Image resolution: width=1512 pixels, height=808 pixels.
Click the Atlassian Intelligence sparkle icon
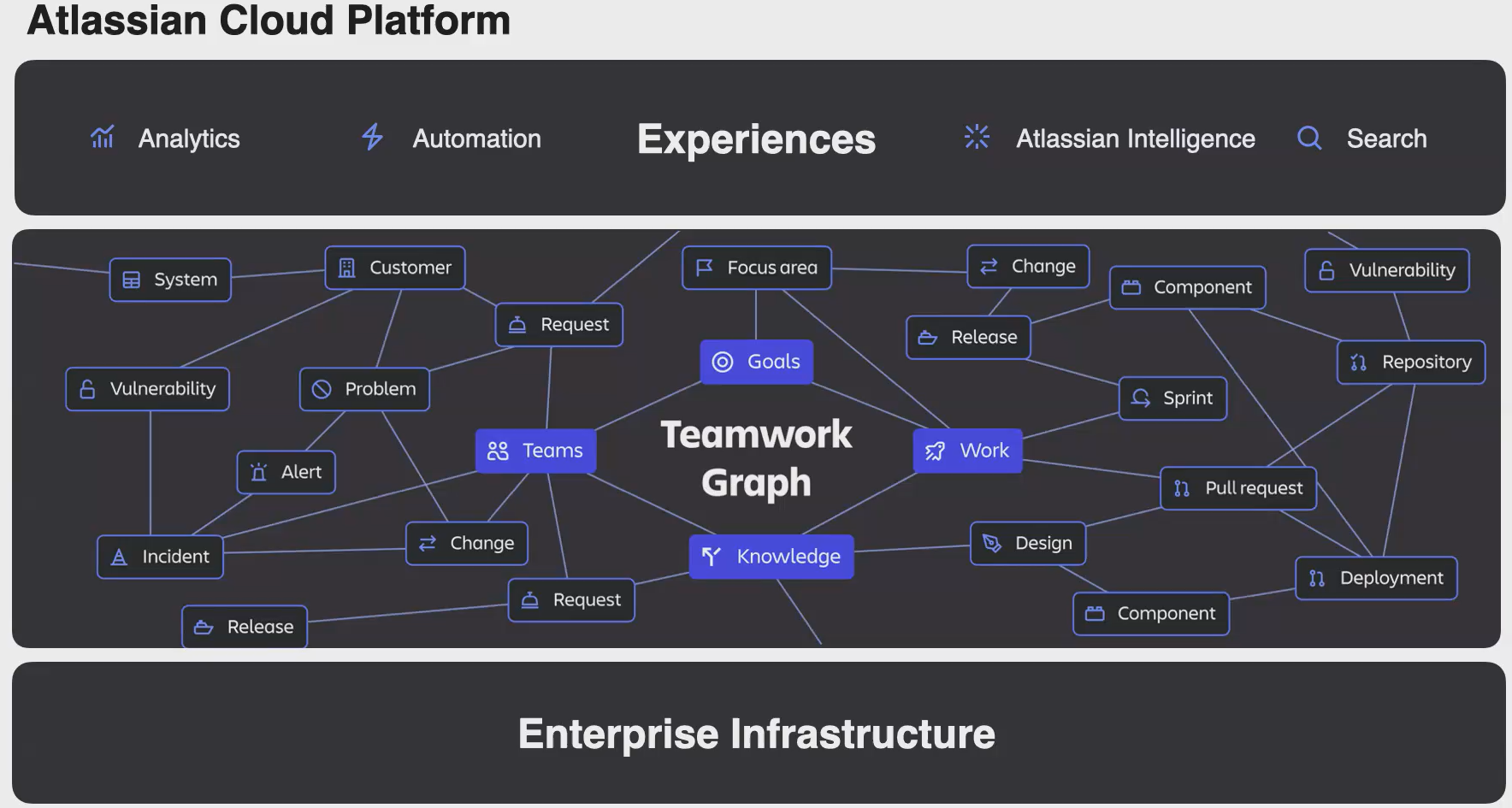click(977, 137)
